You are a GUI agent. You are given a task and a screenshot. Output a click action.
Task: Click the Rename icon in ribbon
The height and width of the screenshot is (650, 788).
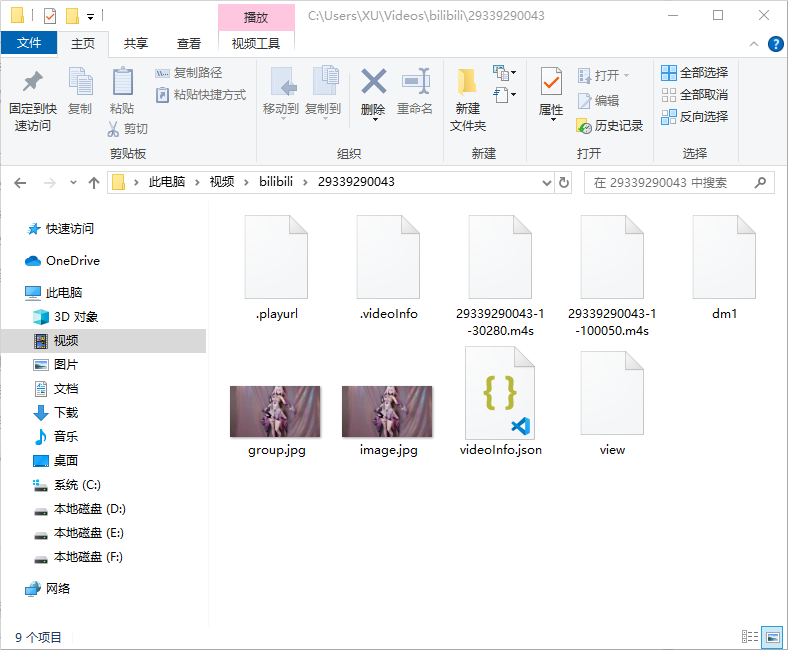415,81
